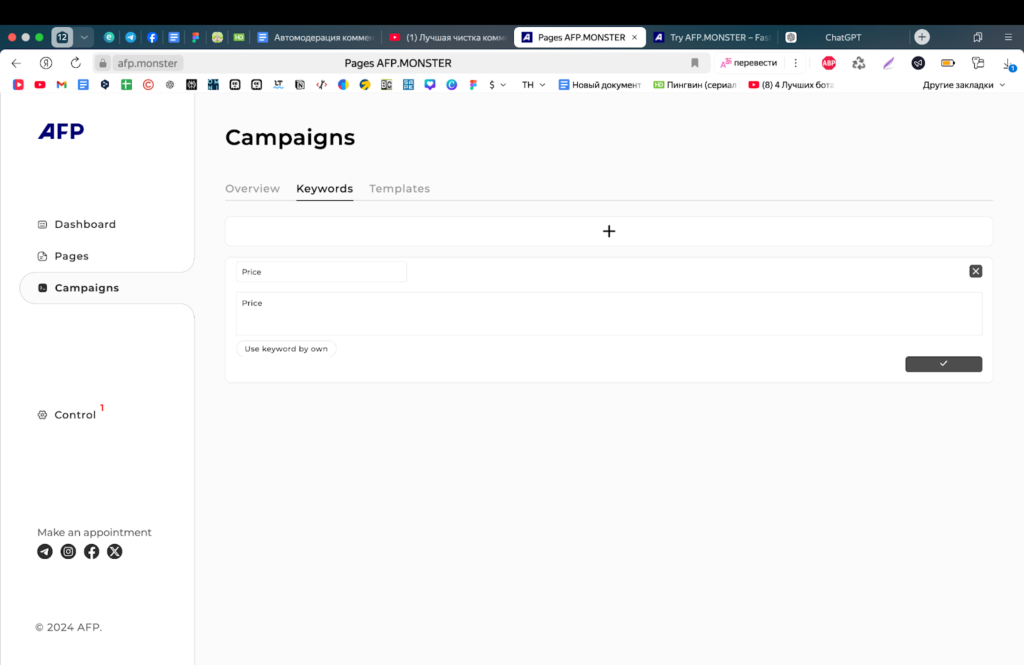
Task: Go to Dashboard in the sidebar
Action: [x=84, y=225]
